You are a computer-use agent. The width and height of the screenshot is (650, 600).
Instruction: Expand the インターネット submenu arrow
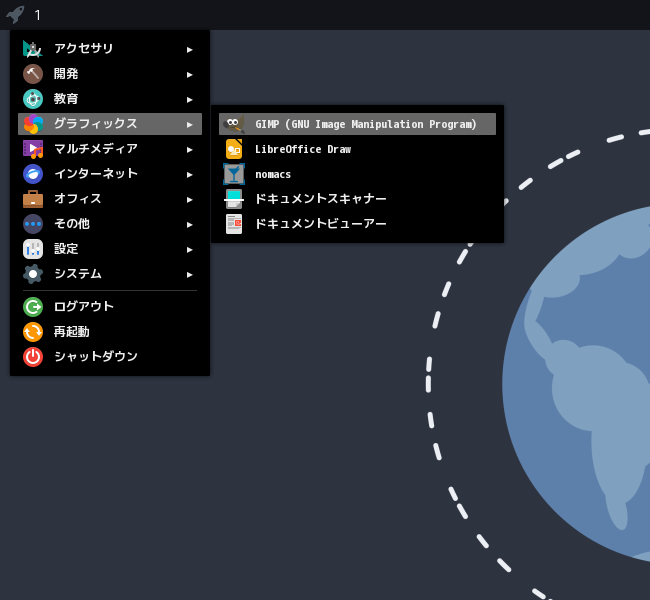[x=189, y=175]
